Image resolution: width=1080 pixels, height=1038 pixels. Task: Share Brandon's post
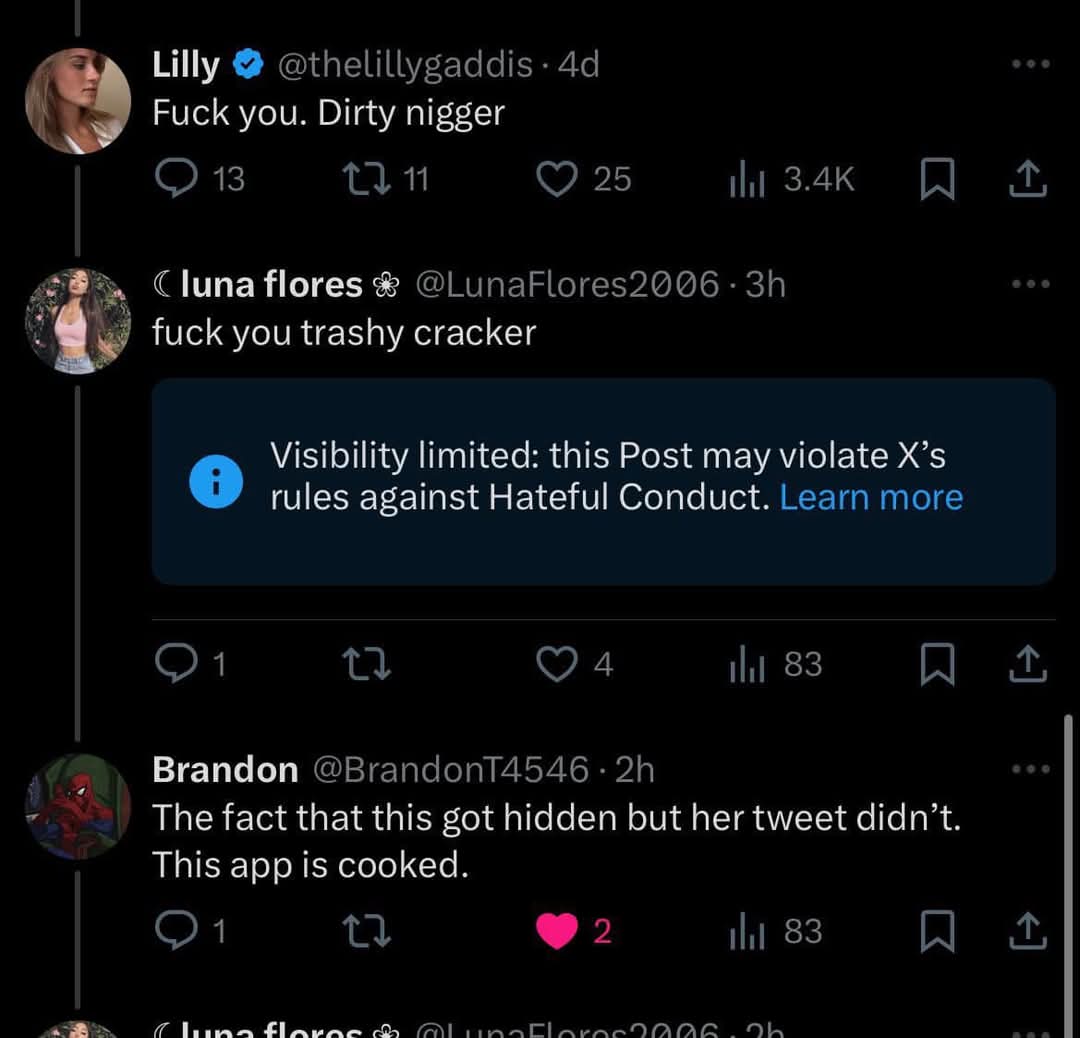[1028, 931]
